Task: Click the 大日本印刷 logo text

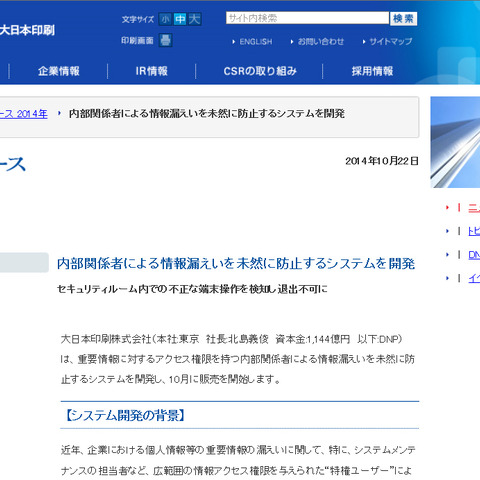Action: click(x=27, y=30)
